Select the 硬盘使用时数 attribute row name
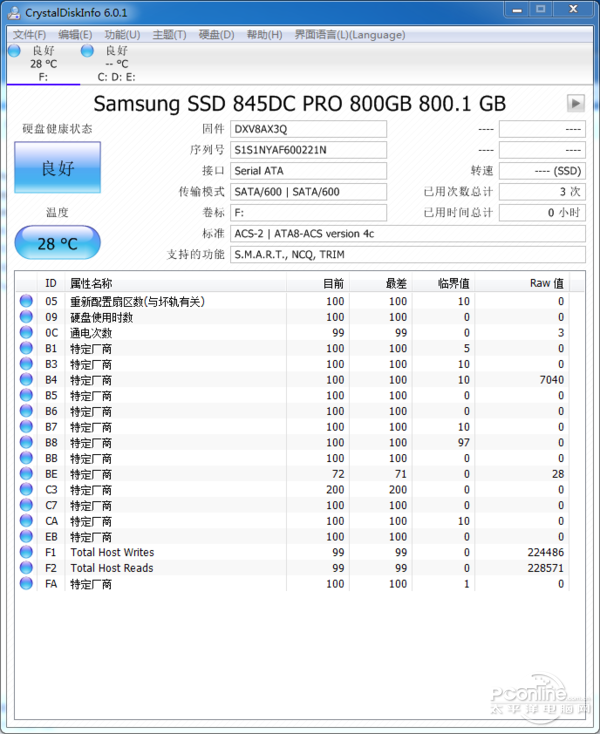This screenshot has width=600, height=734. pyautogui.click(x=102, y=317)
